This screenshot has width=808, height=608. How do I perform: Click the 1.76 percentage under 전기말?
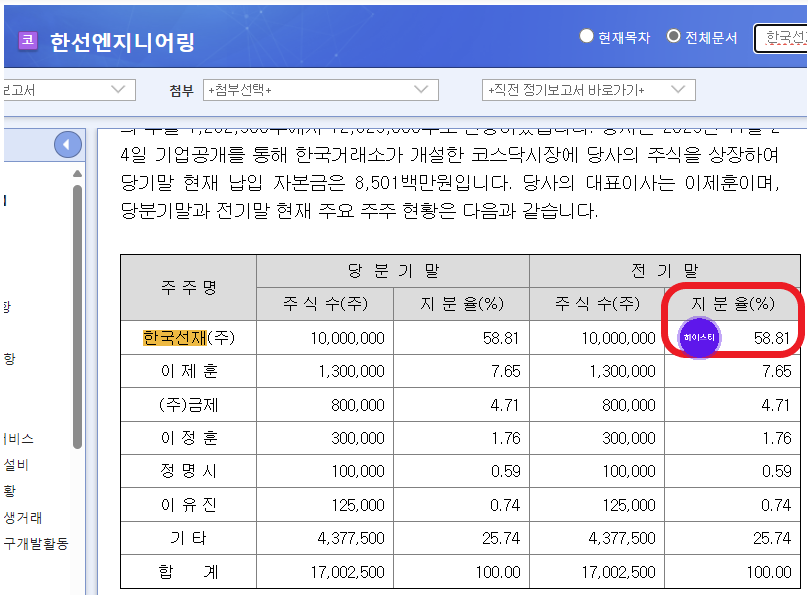click(x=777, y=438)
